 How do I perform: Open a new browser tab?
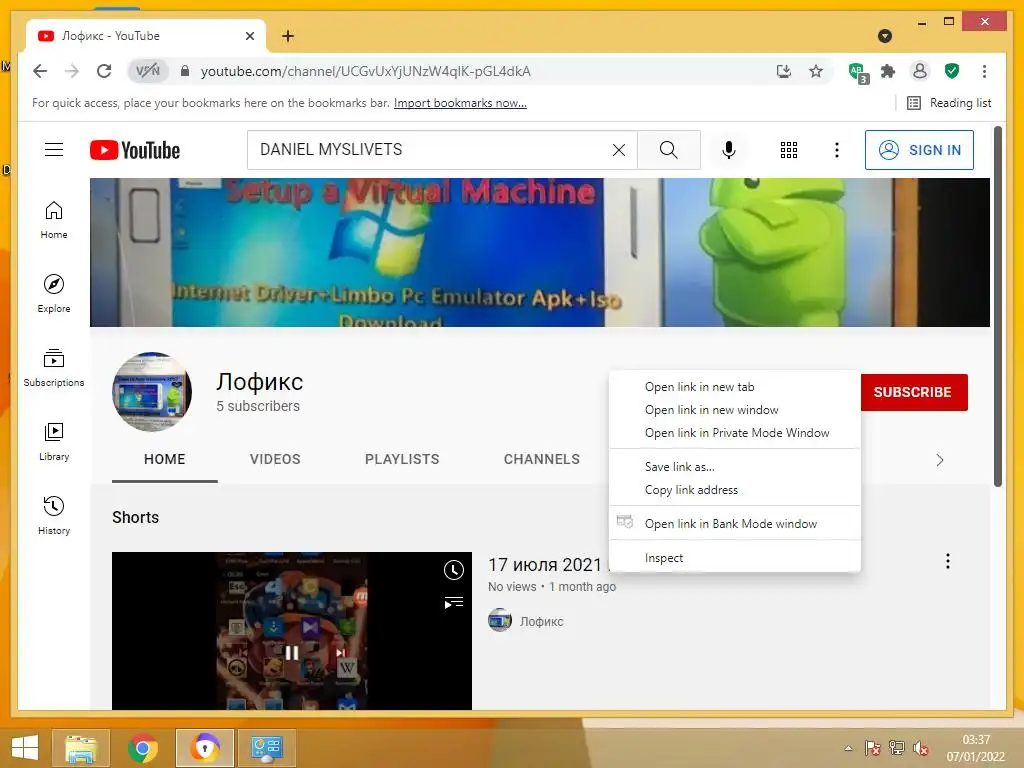tap(287, 36)
